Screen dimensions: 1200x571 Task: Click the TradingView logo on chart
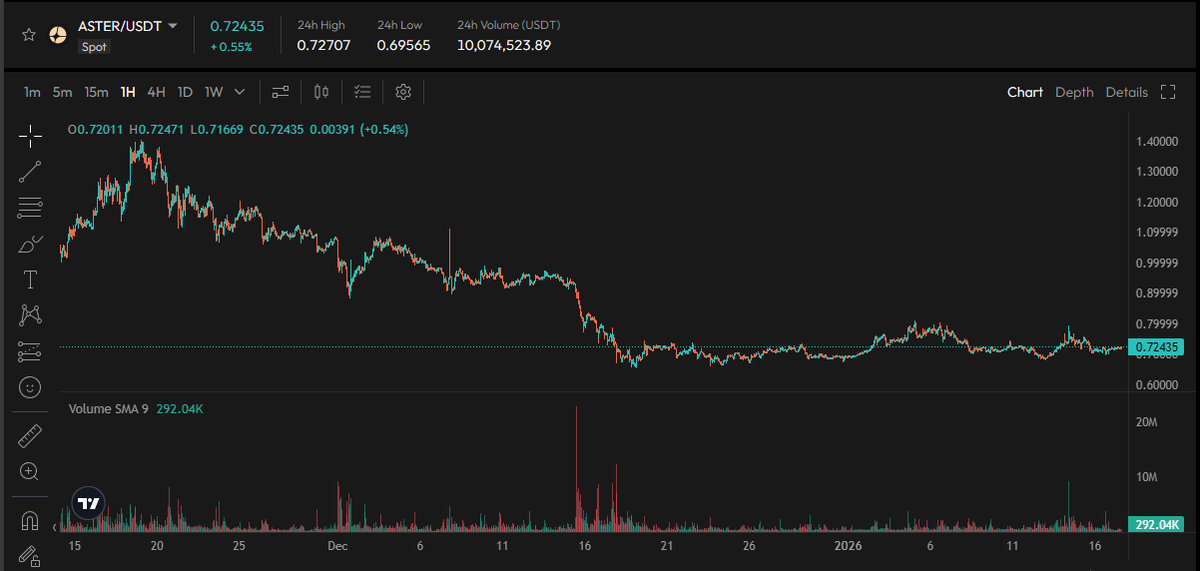click(88, 503)
